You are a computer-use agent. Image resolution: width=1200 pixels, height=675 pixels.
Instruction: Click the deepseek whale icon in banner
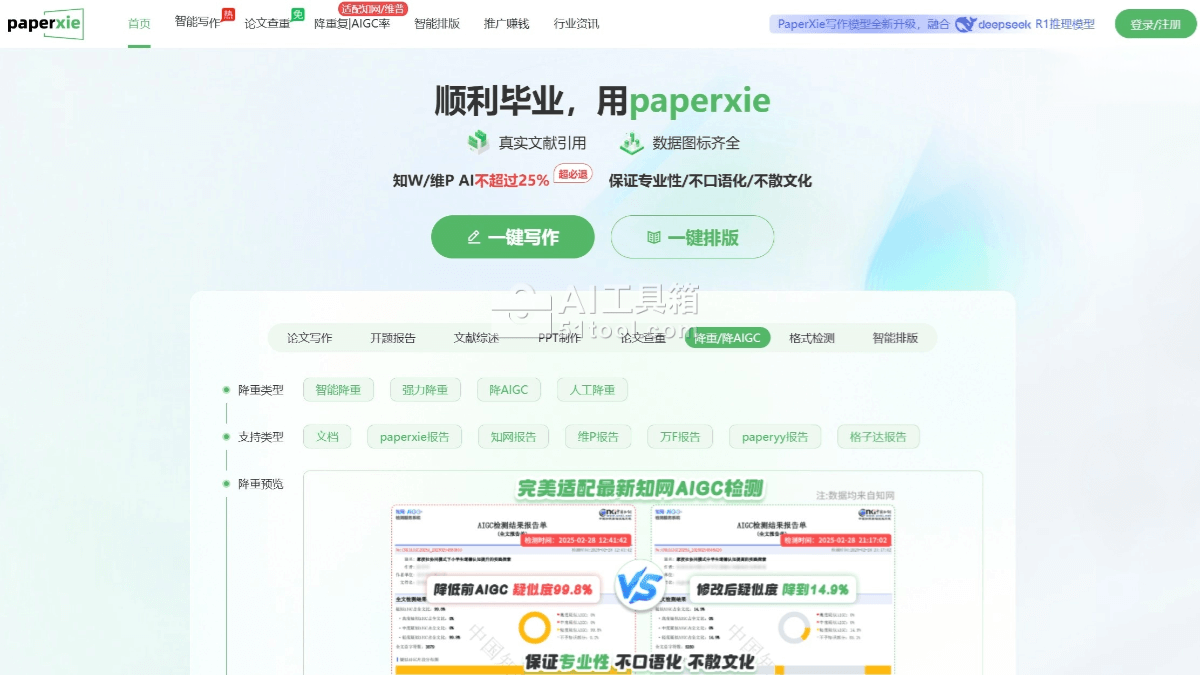click(x=965, y=24)
